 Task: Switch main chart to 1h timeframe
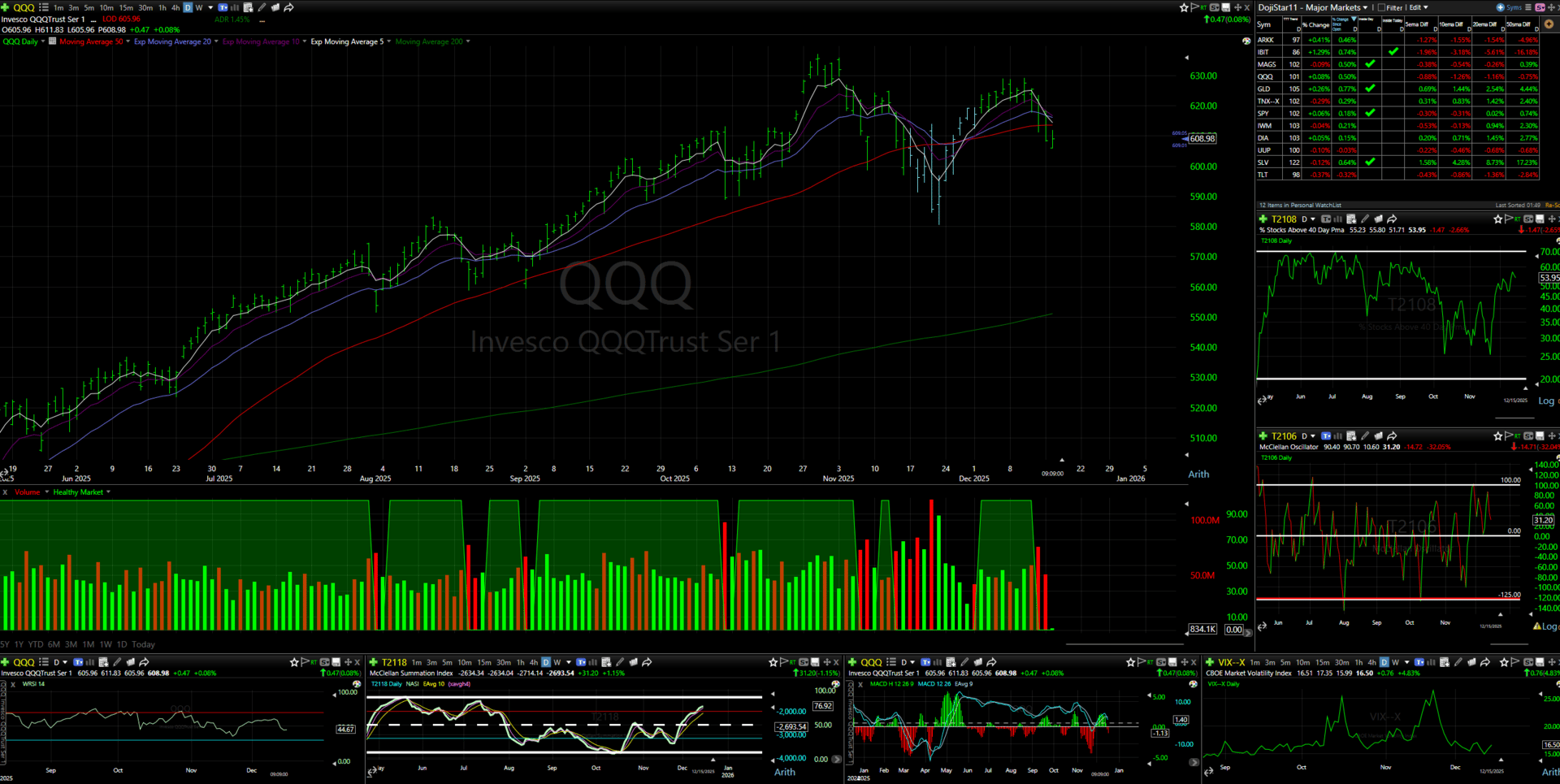pyautogui.click(x=162, y=7)
